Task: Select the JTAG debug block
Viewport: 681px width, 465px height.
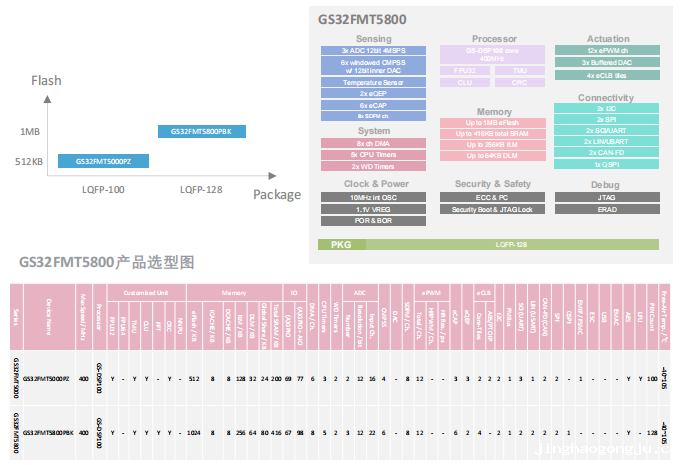Action: (607, 197)
